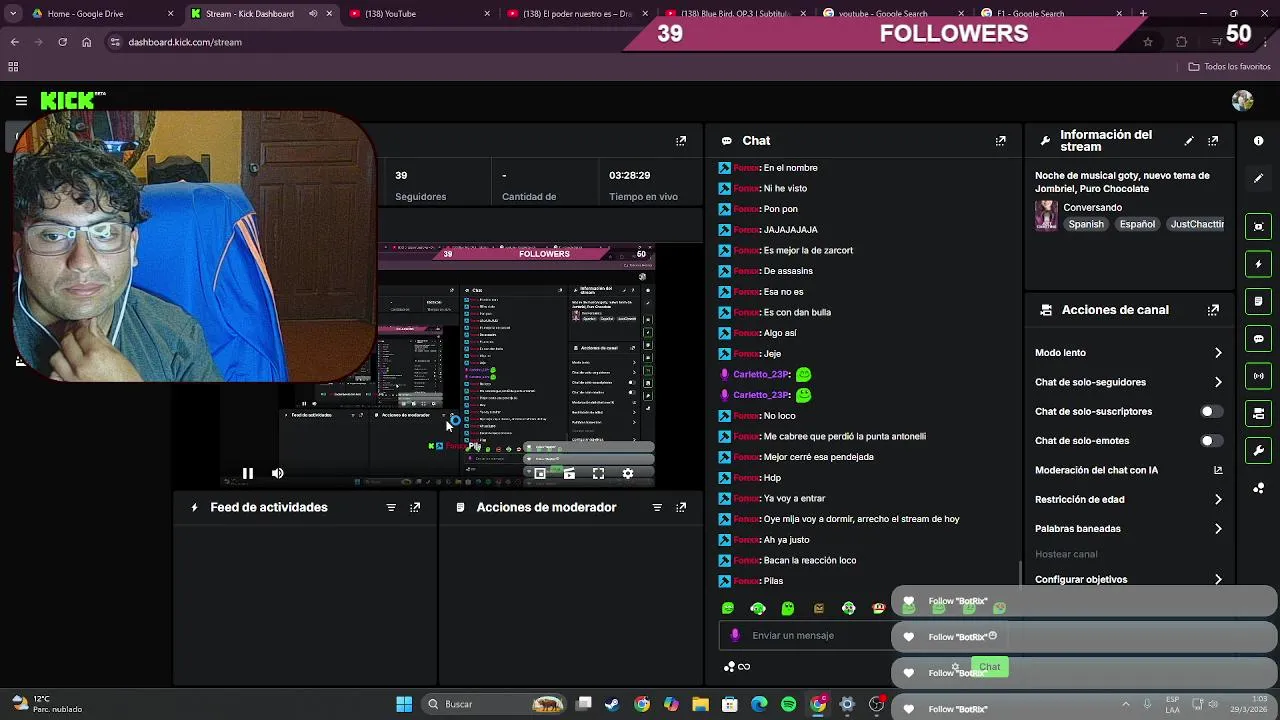Toggle the broadcast signal sidebar icon

1258,376
